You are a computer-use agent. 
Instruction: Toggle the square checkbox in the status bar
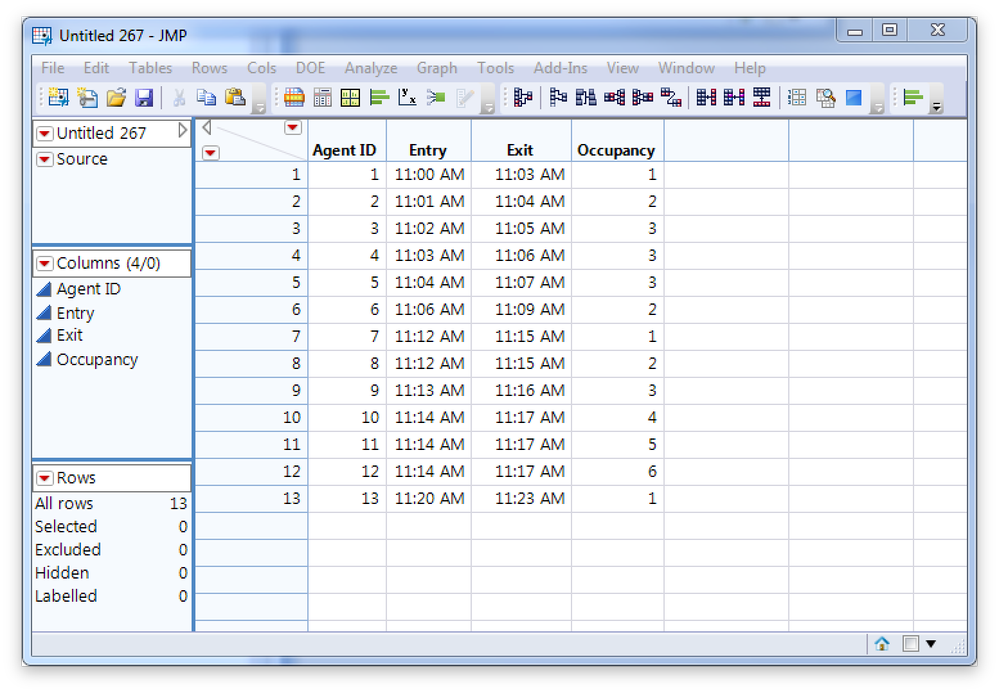click(911, 644)
